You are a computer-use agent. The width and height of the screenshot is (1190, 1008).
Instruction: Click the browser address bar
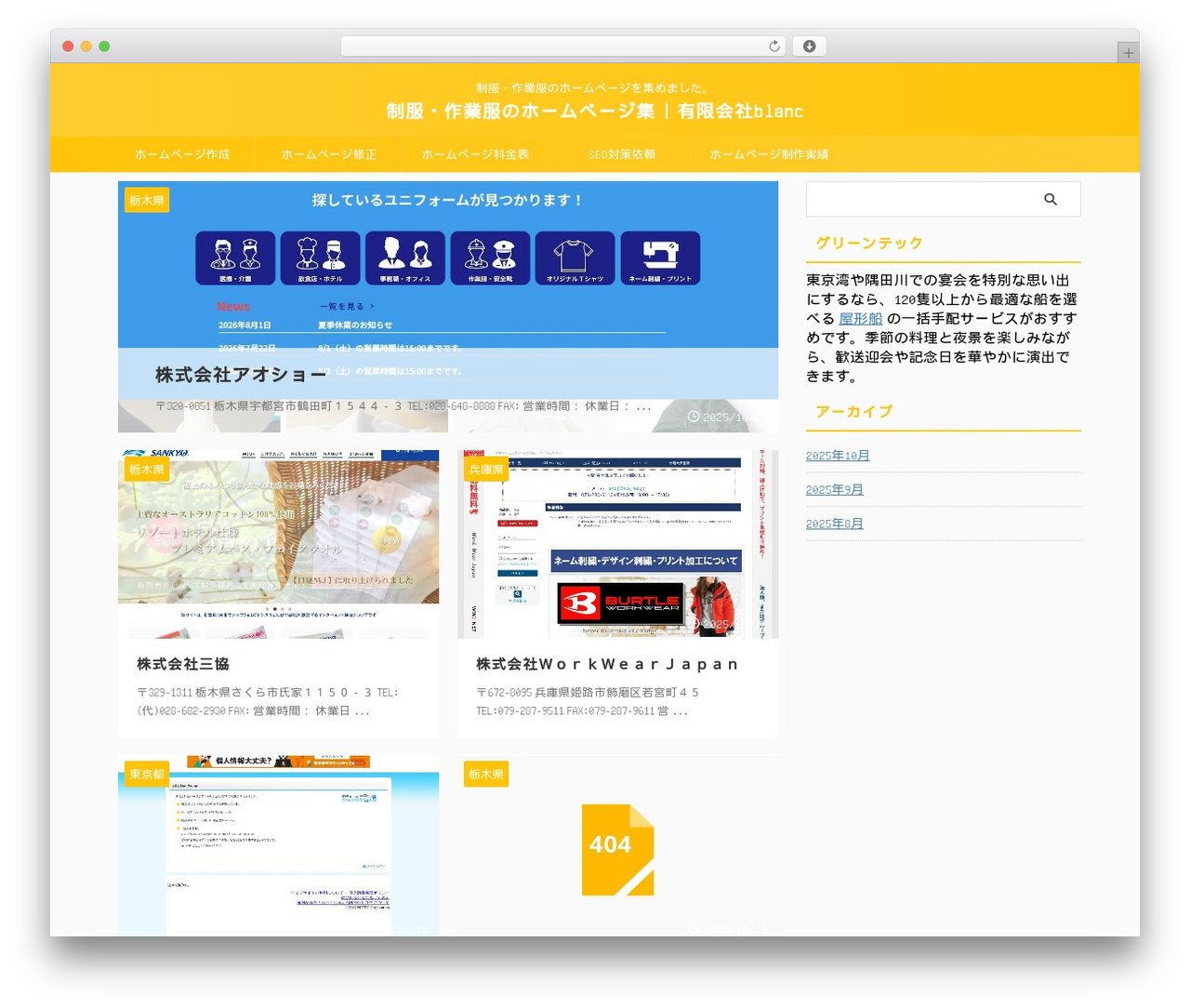pos(562,46)
